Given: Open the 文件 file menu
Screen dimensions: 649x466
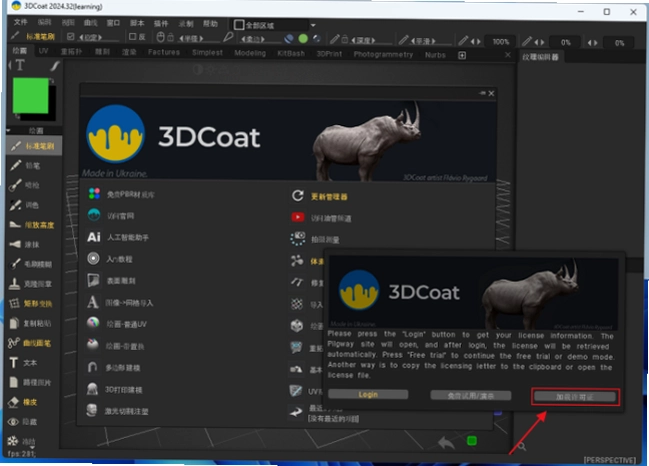Looking at the screenshot, I should (20, 22).
